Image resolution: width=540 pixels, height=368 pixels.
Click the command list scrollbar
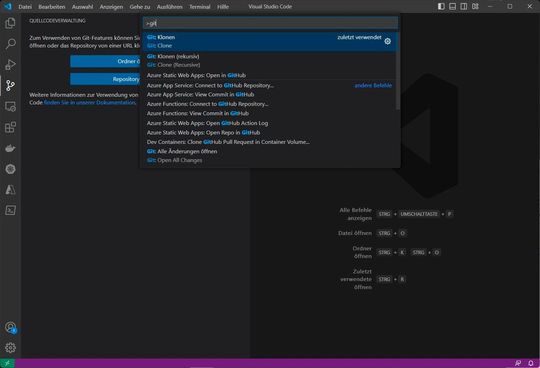[397, 72]
